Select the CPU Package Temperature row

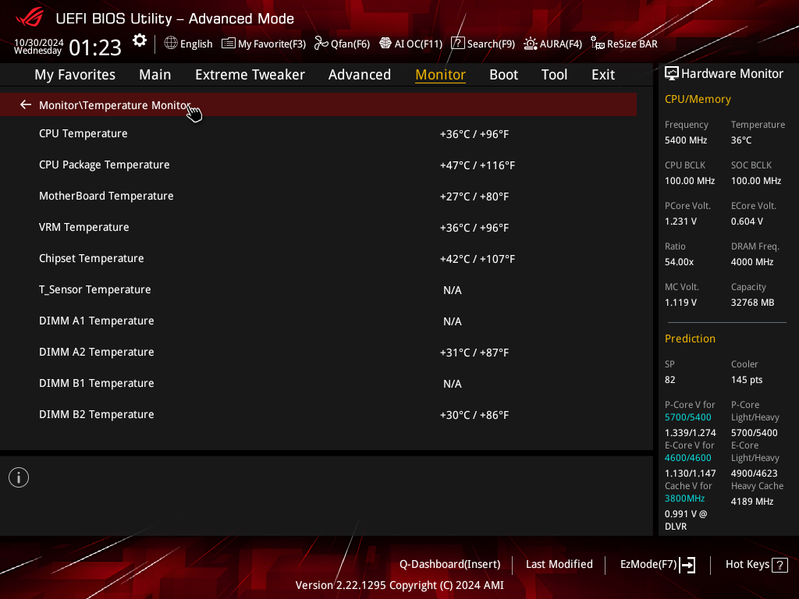click(318, 165)
